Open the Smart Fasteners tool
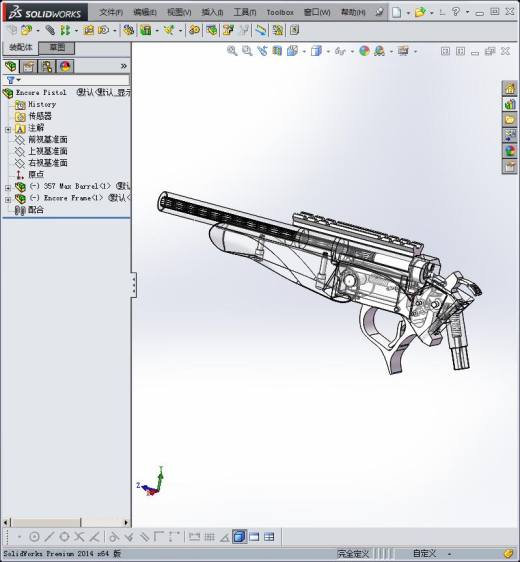Image resolution: width=520 pixels, height=562 pixels. click(88, 30)
